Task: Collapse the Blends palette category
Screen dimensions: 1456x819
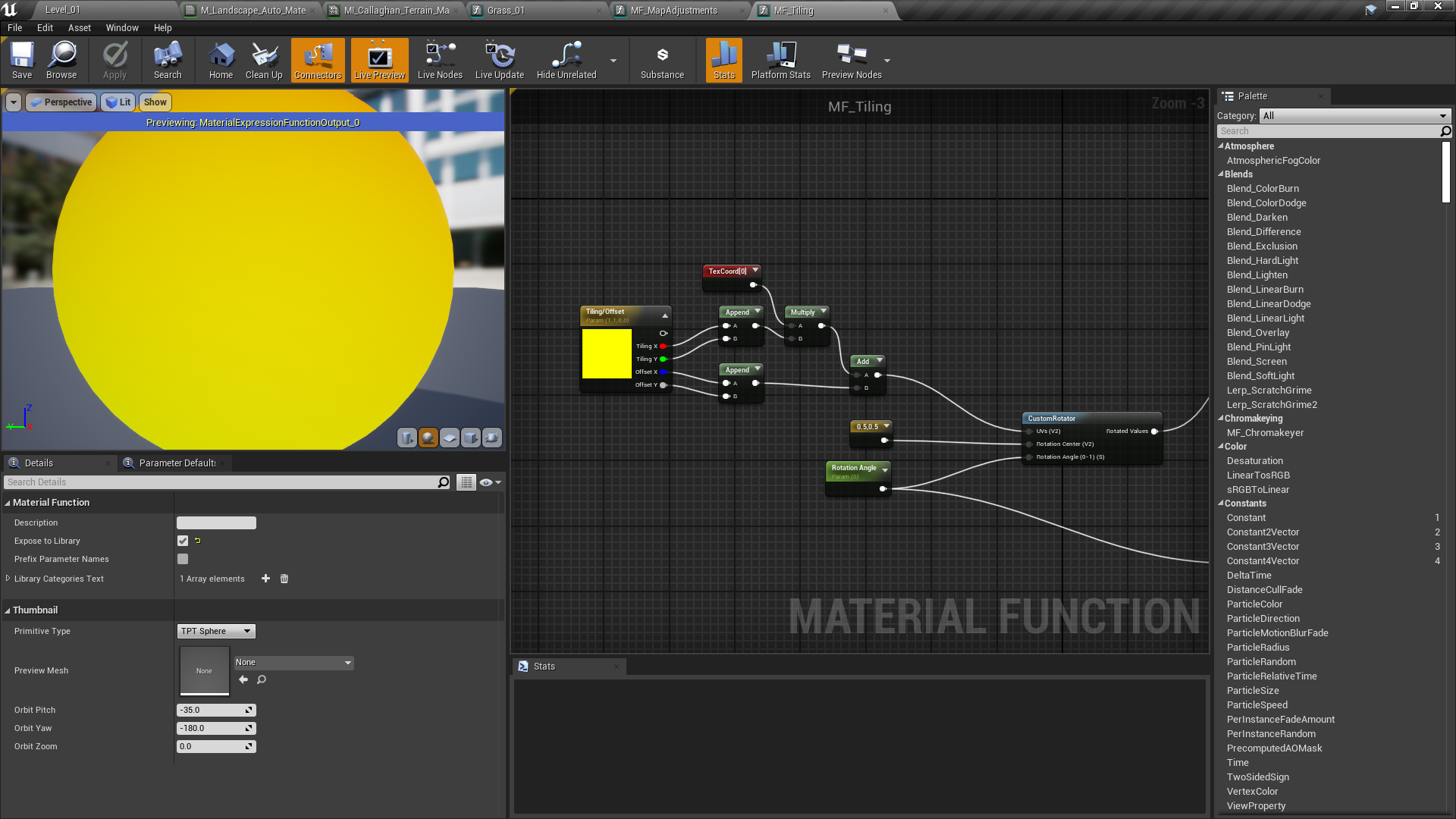Action: tap(1221, 174)
